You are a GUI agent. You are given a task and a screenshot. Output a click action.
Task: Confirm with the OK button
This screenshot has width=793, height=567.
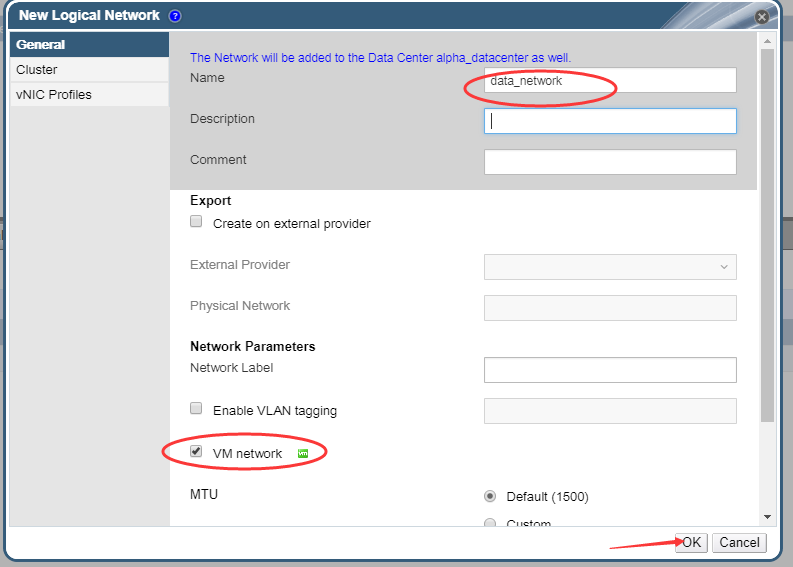click(x=691, y=542)
